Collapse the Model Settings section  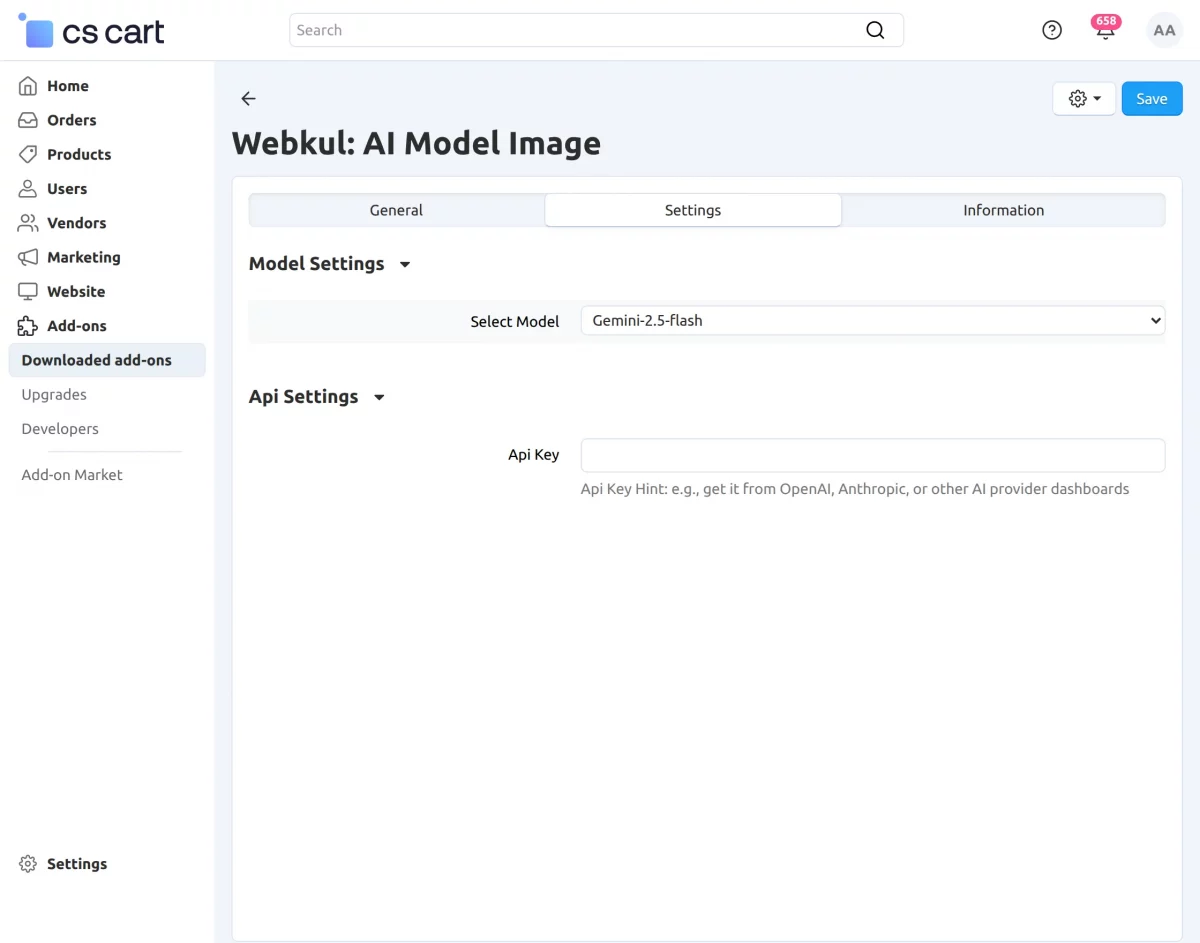click(x=405, y=265)
